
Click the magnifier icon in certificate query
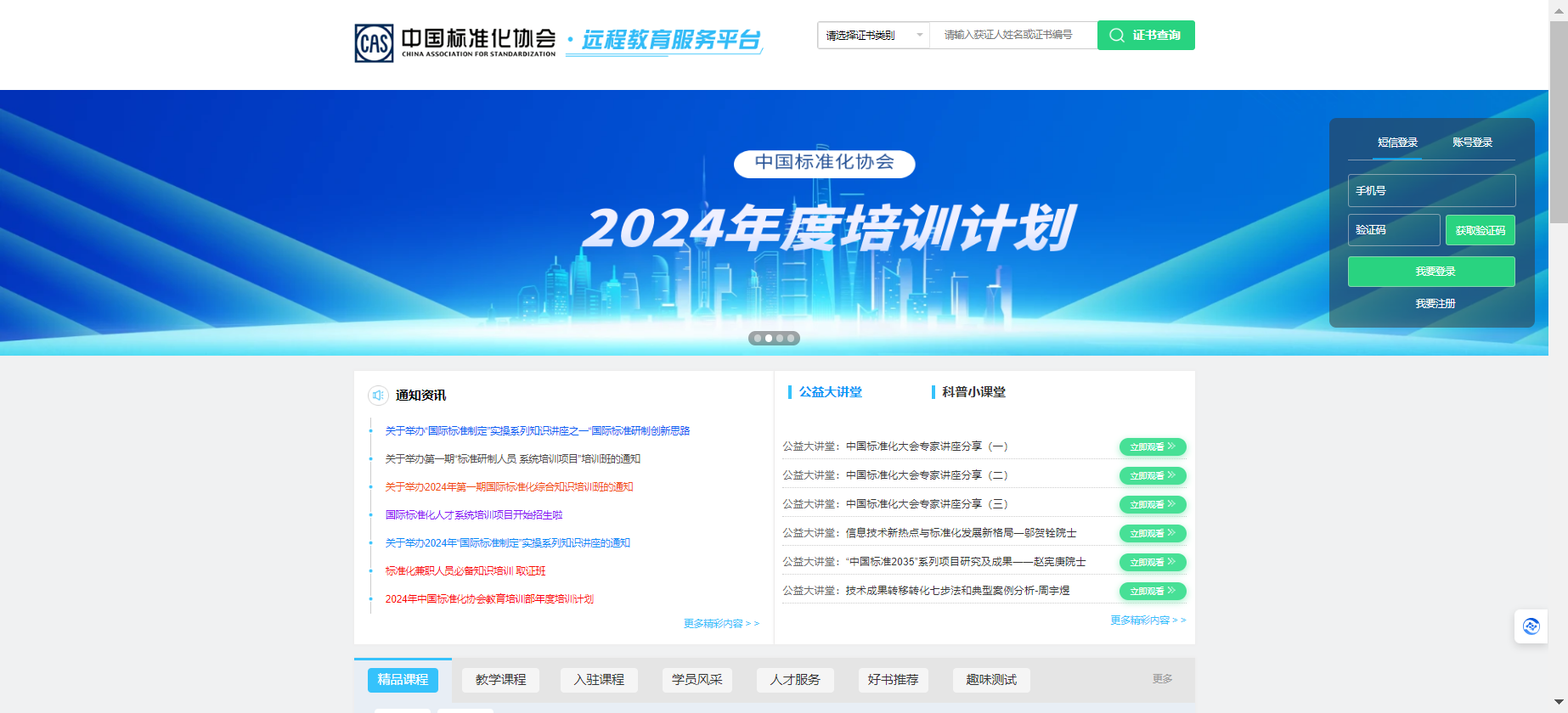tap(1117, 36)
